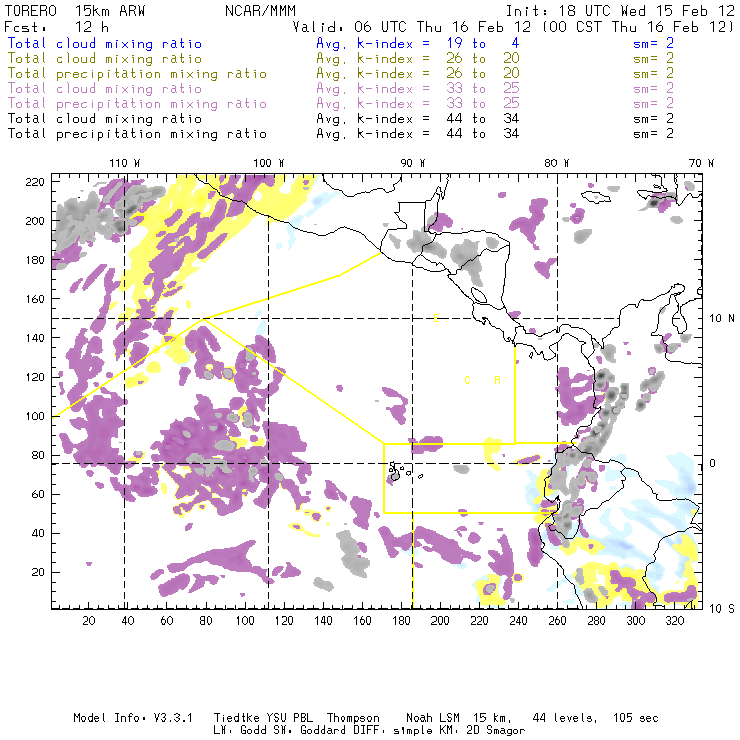
Task: Select the yellow 'R' marker on the map
Action: click(x=497, y=380)
